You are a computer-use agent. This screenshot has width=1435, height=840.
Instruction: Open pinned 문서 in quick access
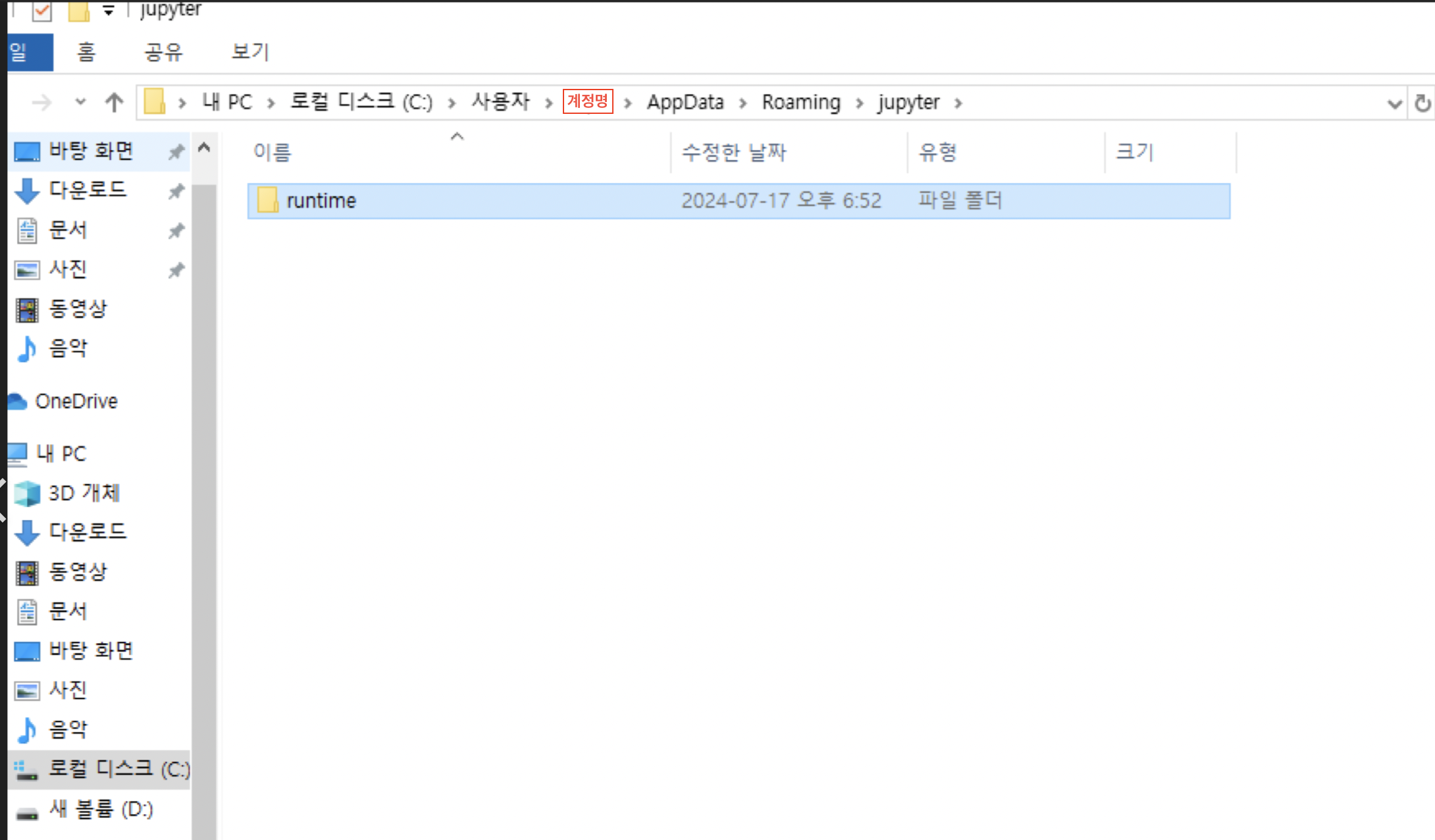(x=68, y=230)
